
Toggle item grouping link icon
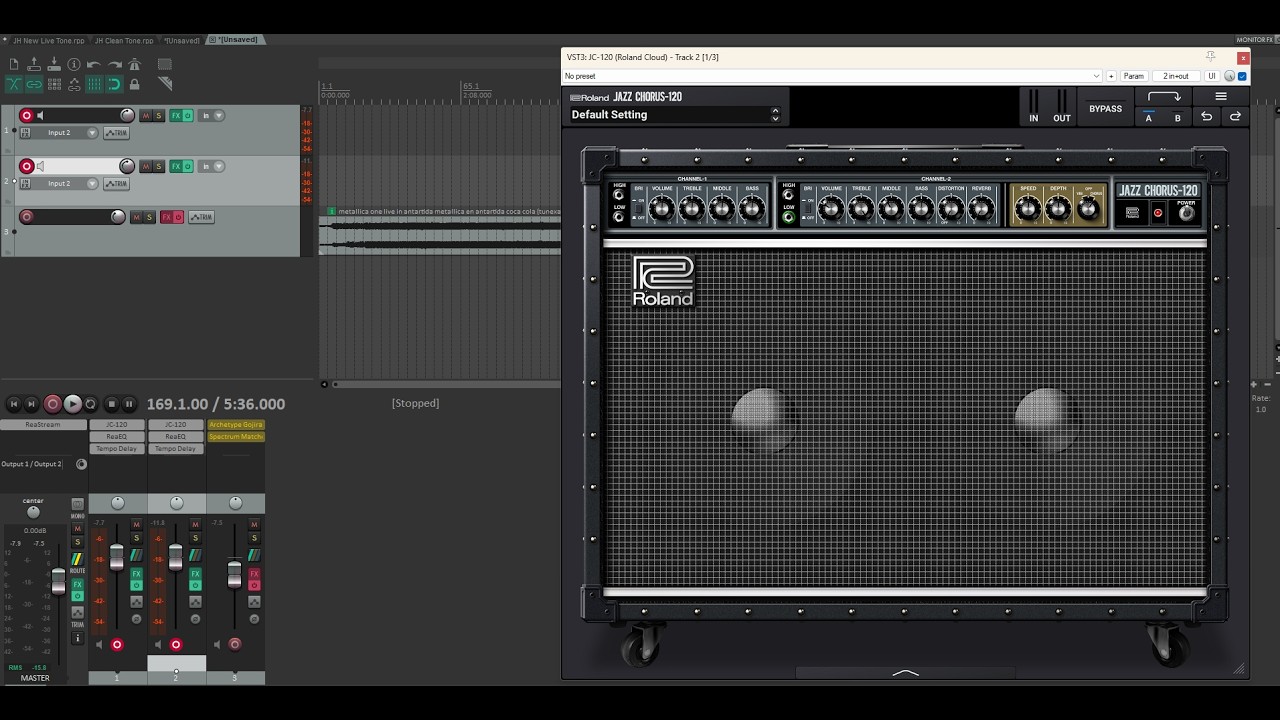(34, 85)
